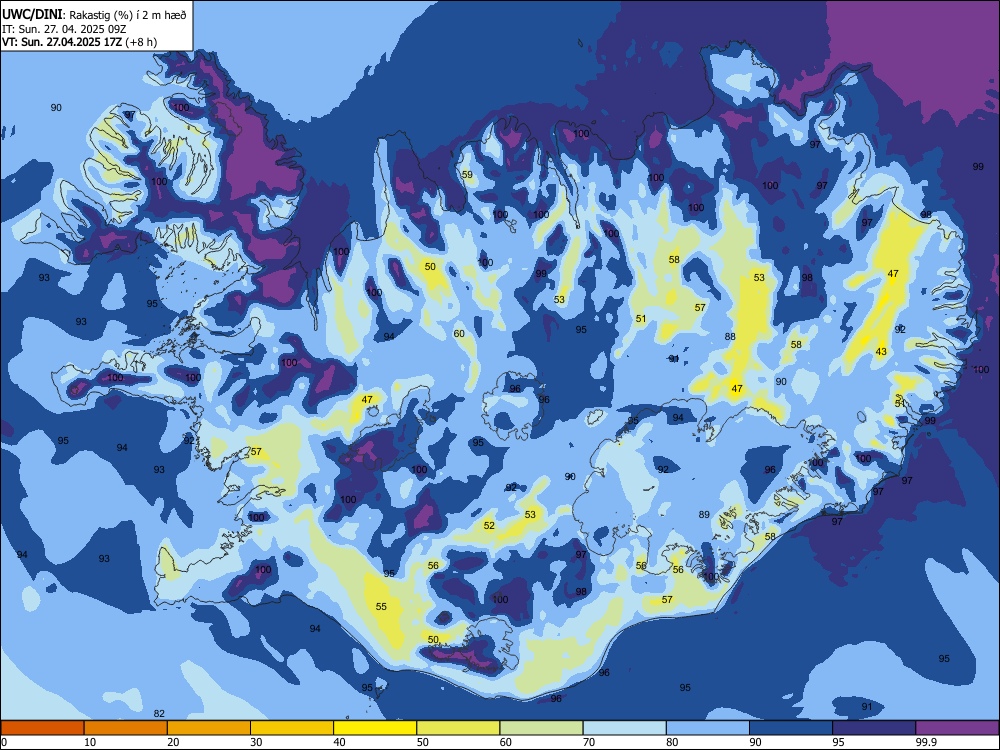This screenshot has width=1000, height=750.
Task: Click the humidity value 55 on the map
Action: pos(381,607)
